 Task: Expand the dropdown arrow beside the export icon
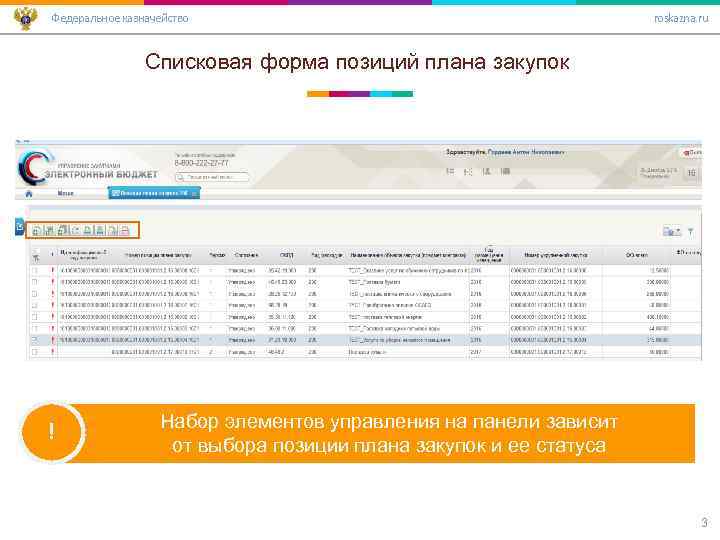point(679,232)
